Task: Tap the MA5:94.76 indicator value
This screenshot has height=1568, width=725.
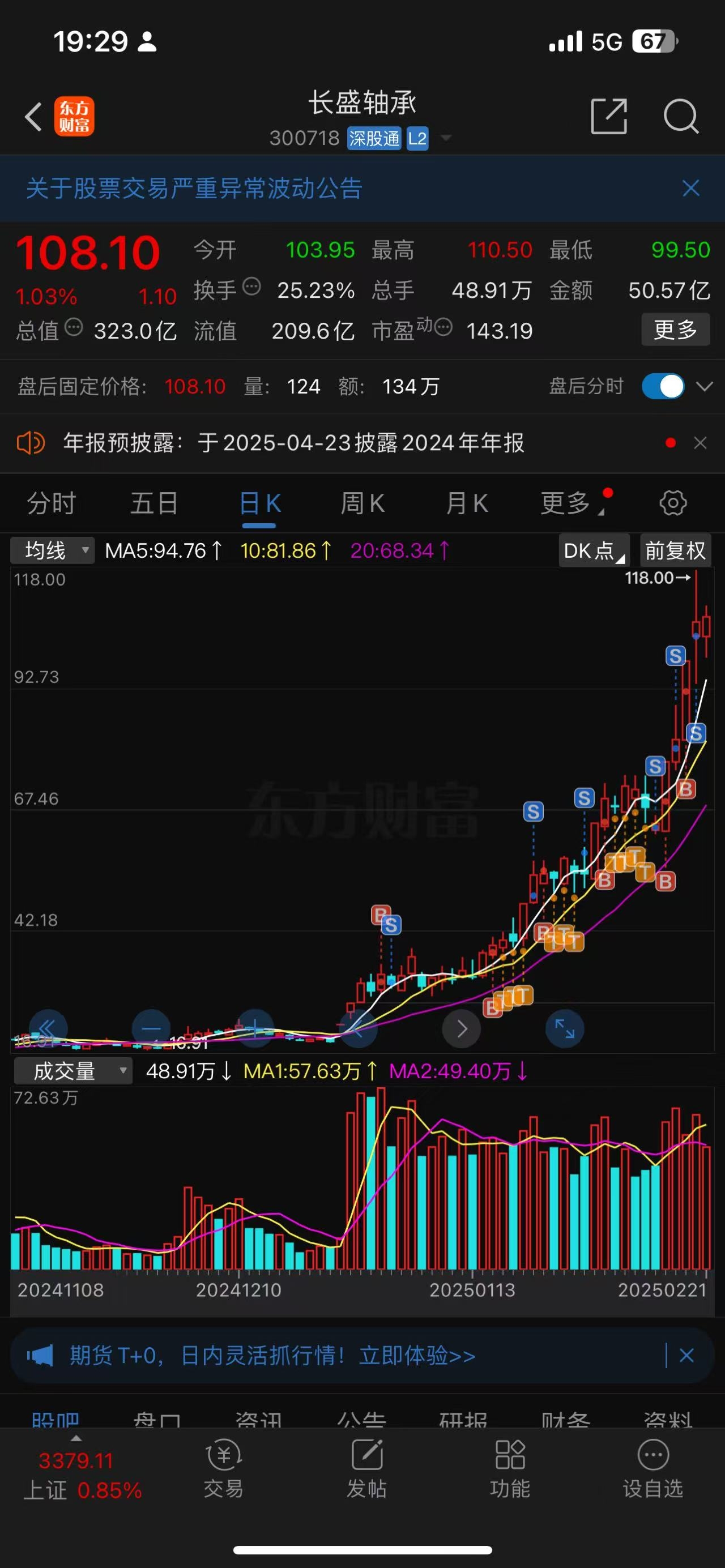Action: 164,550
